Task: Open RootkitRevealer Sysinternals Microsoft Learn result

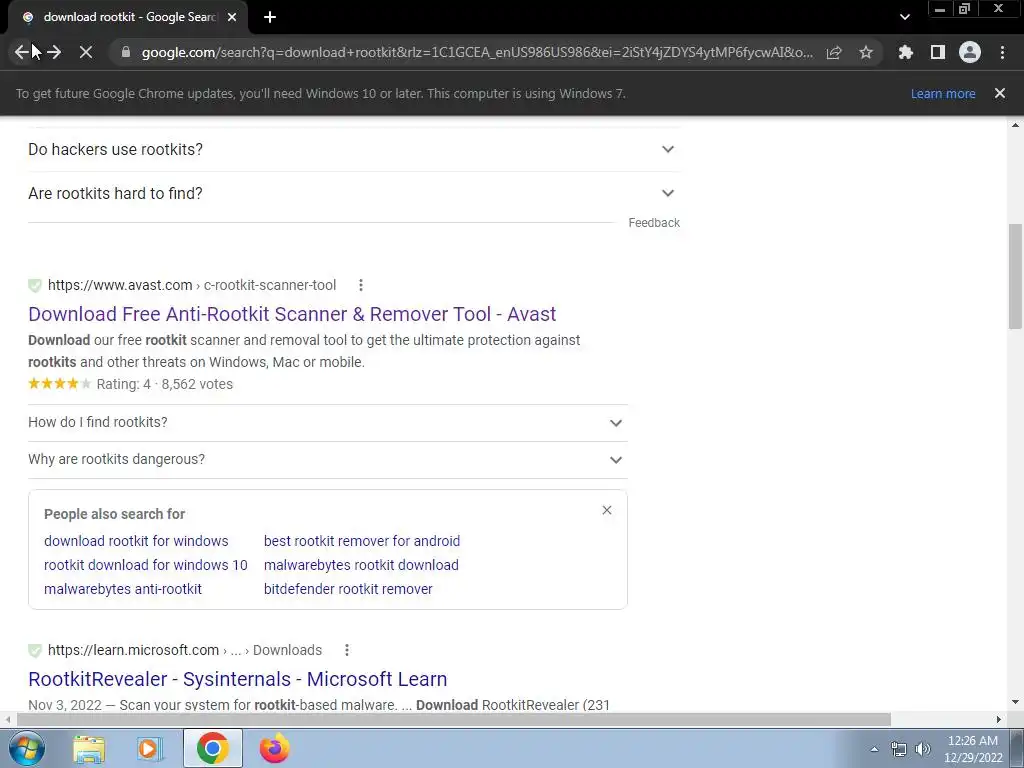Action: click(x=238, y=679)
